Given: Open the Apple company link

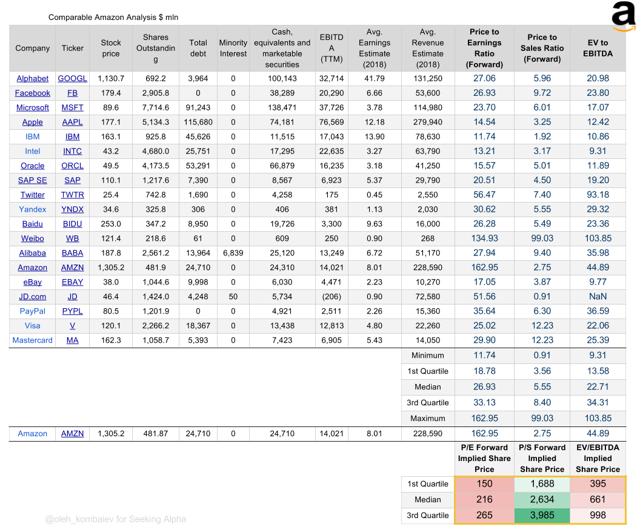Looking at the screenshot, I should [32, 122].
